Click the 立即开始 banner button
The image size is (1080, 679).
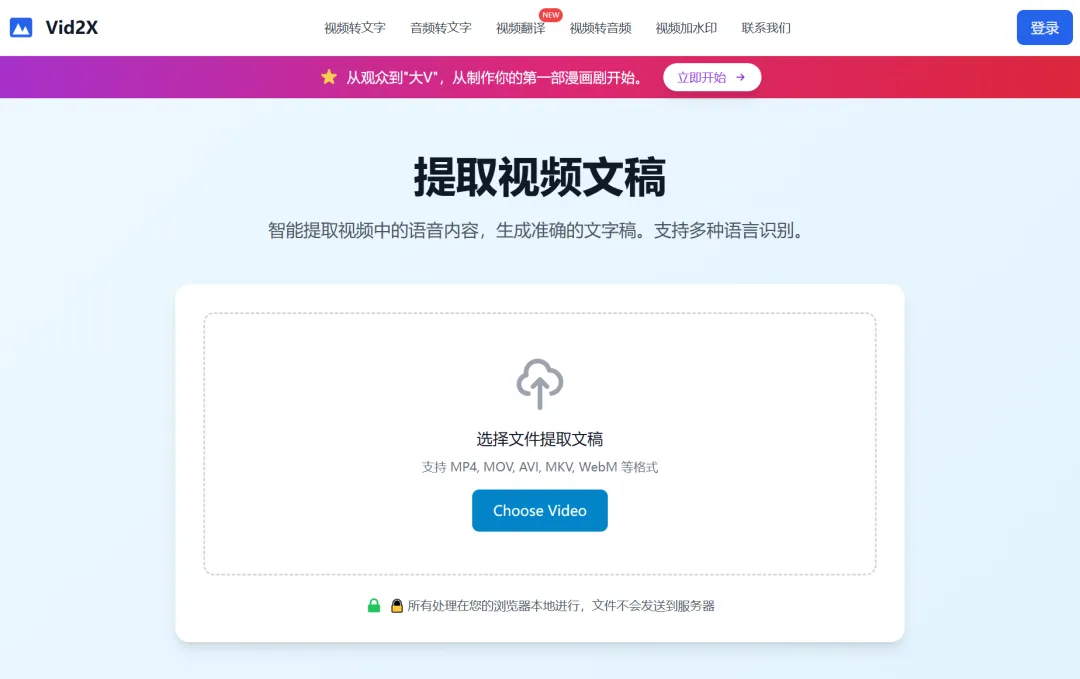coord(712,77)
